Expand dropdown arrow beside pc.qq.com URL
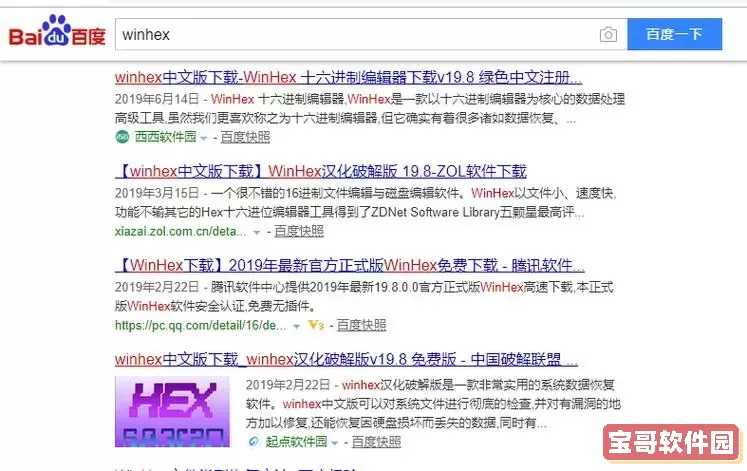 (296, 326)
